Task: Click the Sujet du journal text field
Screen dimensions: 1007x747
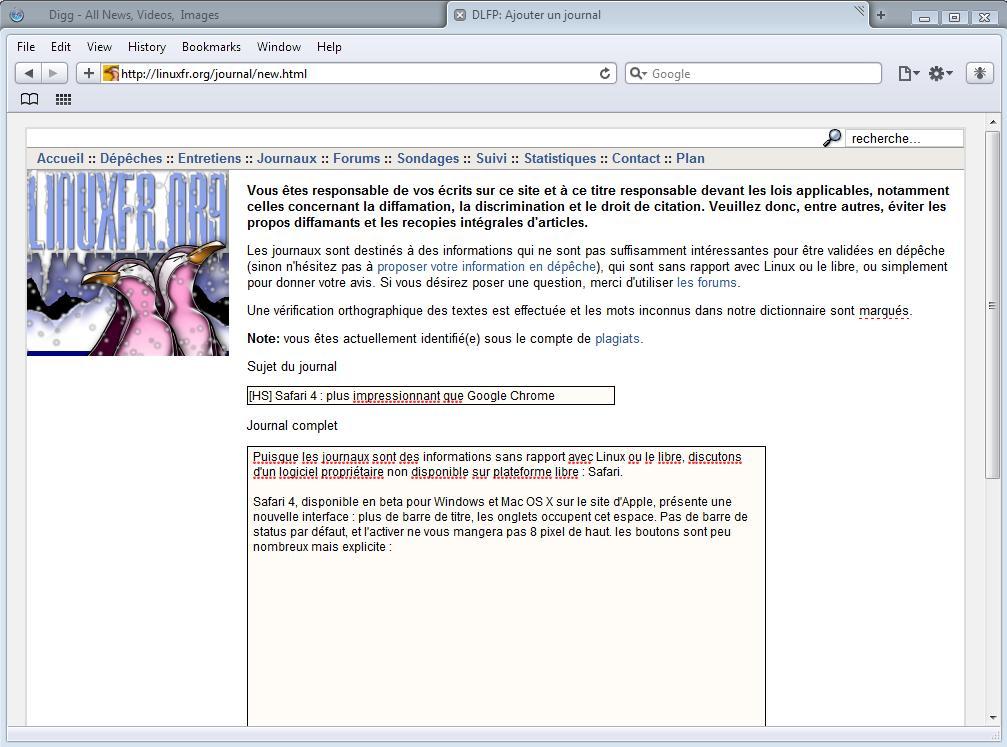Action: click(x=431, y=396)
